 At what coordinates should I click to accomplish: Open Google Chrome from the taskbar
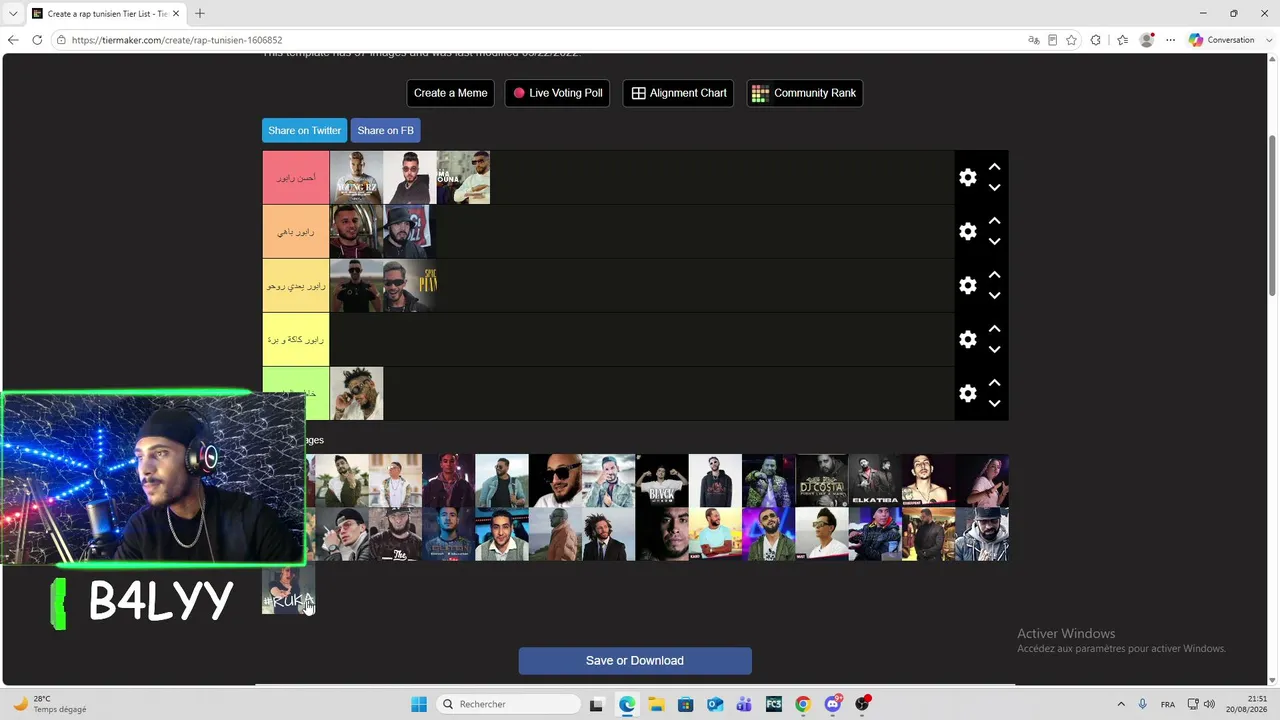coord(802,704)
